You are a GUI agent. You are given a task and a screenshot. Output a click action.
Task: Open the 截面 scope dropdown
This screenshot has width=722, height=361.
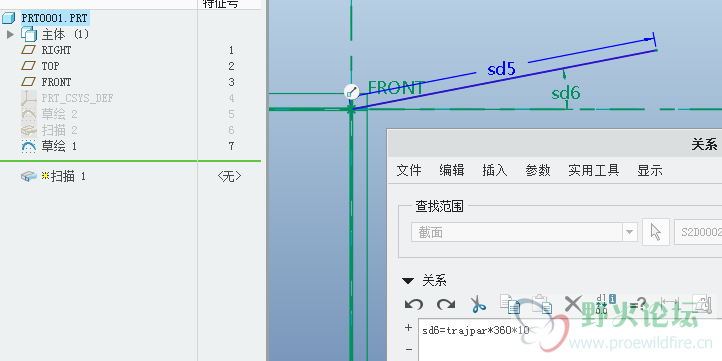pyautogui.click(x=629, y=233)
